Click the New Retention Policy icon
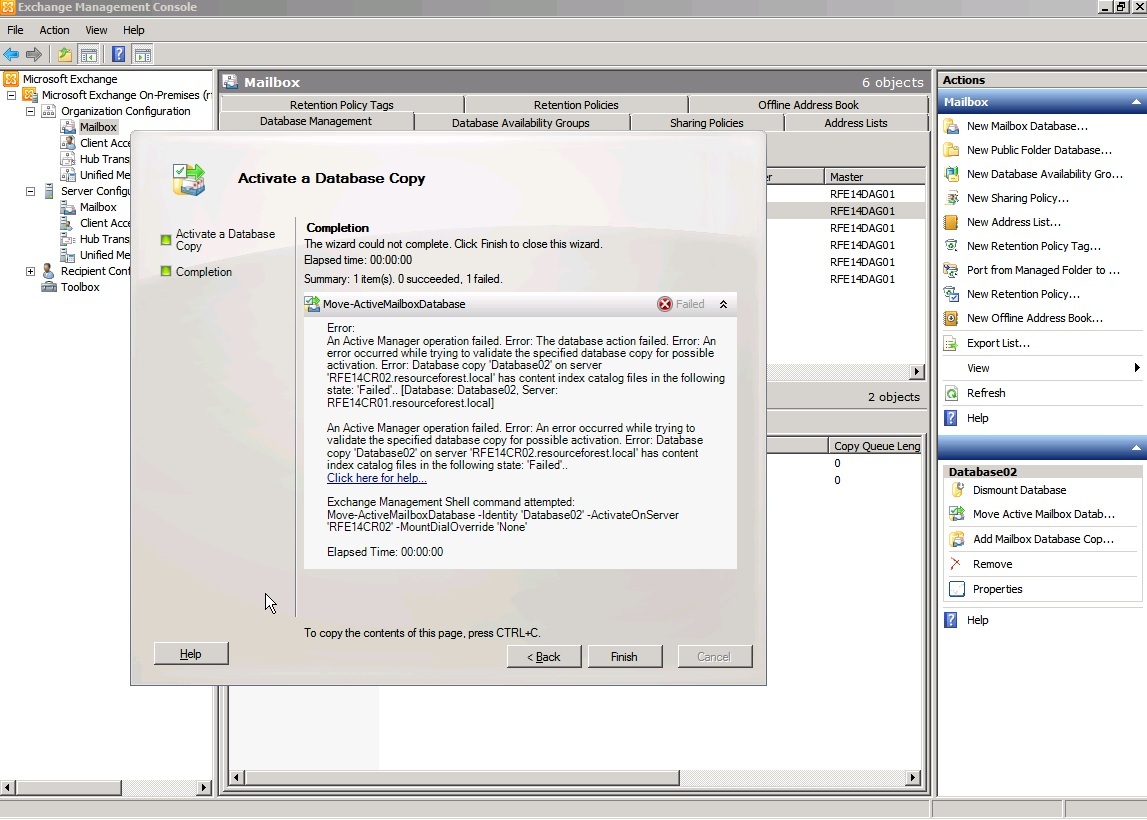This screenshot has height=820, width=1147. click(951, 294)
